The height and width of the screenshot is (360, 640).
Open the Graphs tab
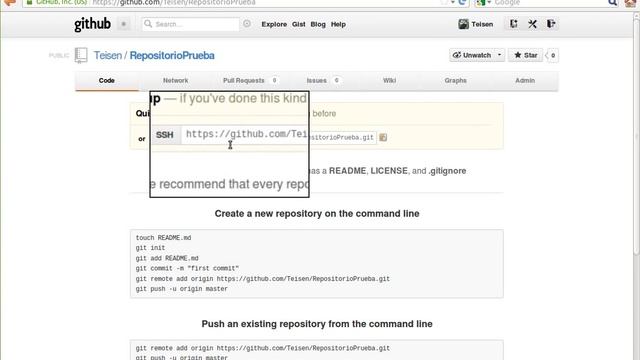pos(456,80)
